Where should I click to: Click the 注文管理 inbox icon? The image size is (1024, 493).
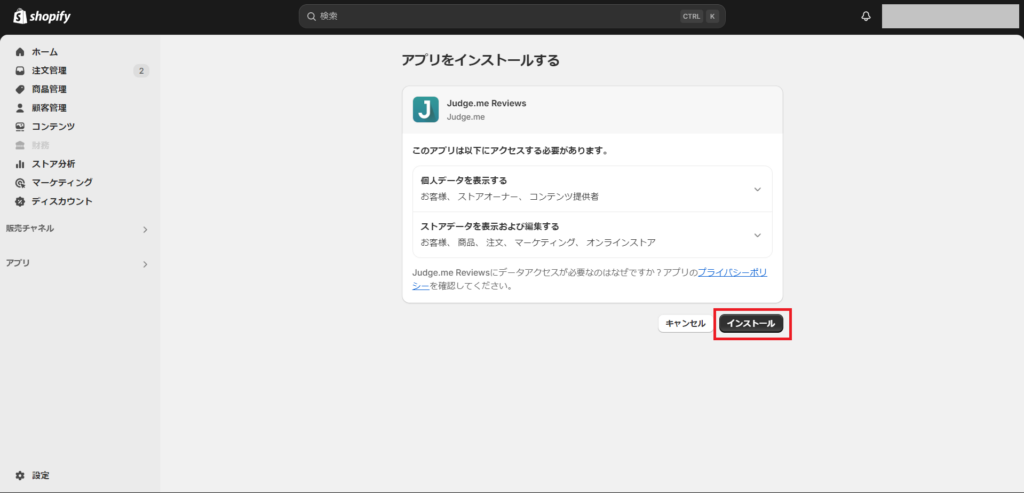pyautogui.click(x=20, y=71)
